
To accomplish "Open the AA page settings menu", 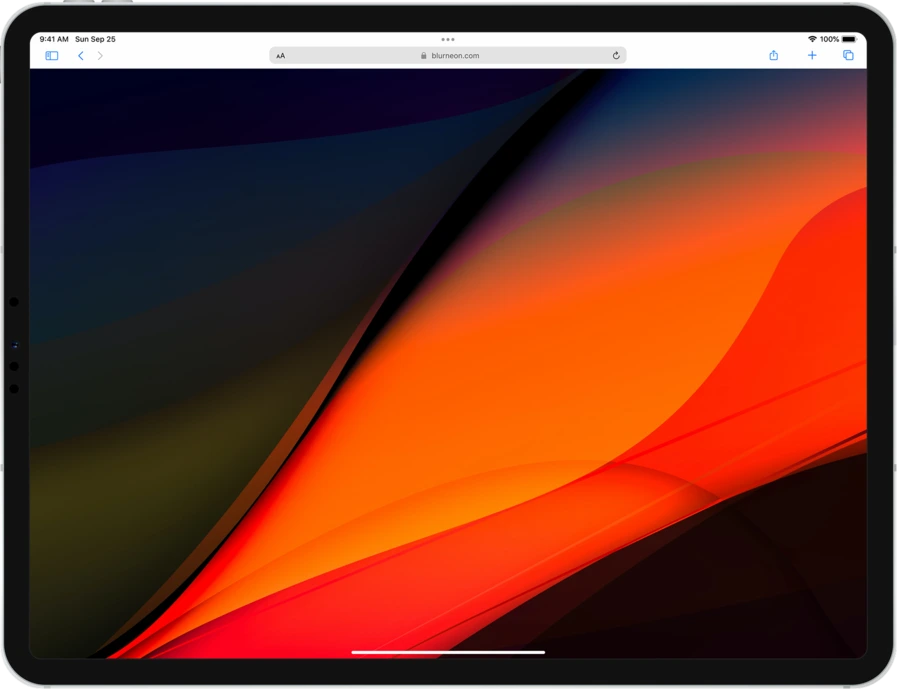I will tap(281, 56).
